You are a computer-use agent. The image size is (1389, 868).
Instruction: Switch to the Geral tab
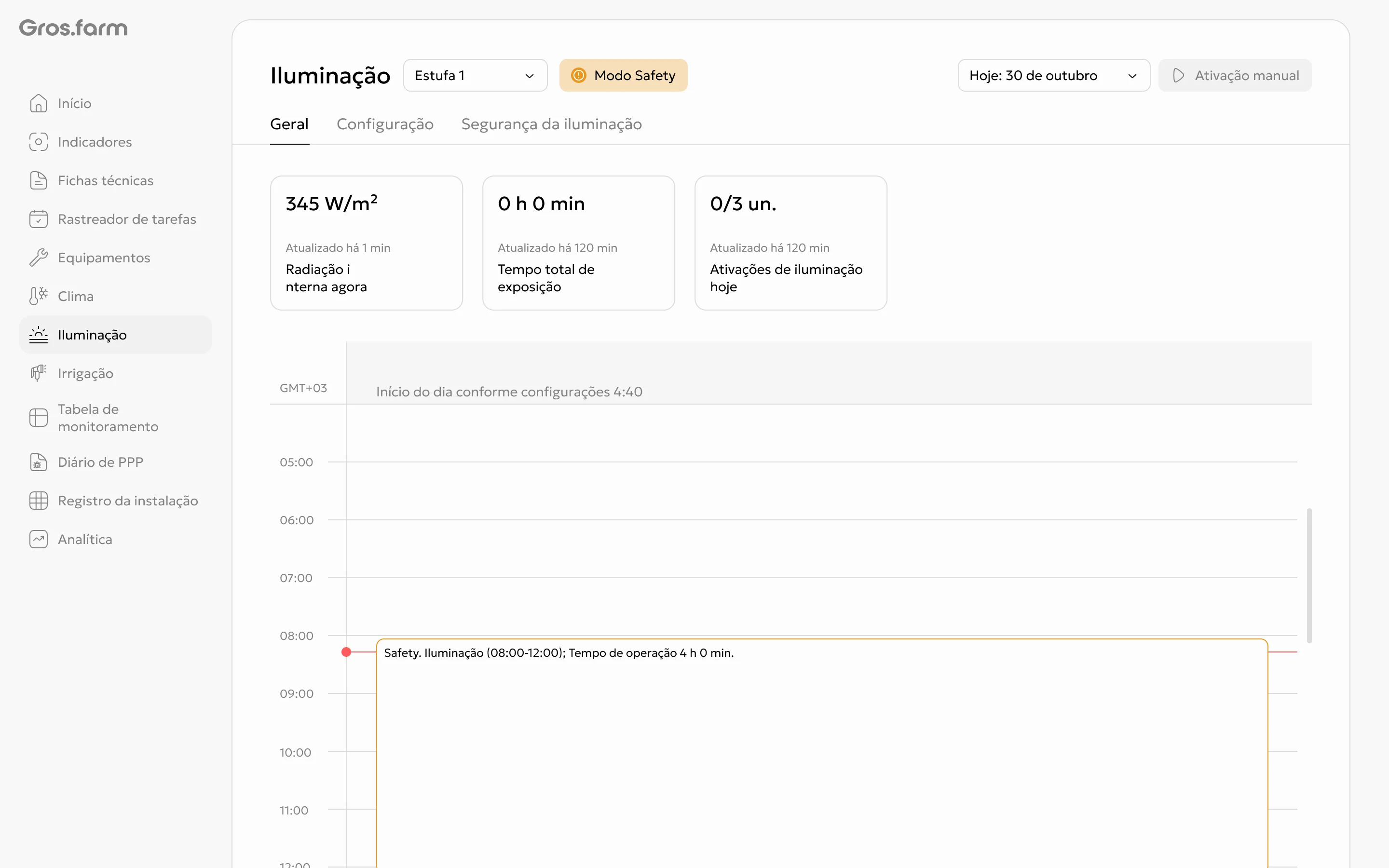[x=289, y=124]
